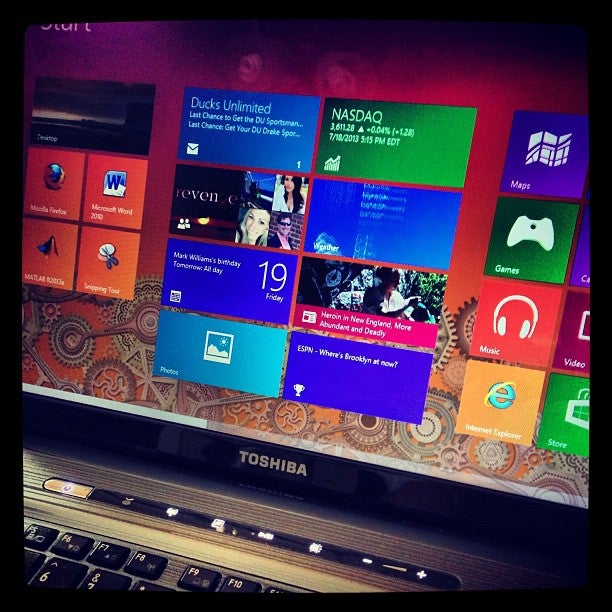Open the Mozilla Firefox tile
This screenshot has height=612, width=612.
pos(53,184)
